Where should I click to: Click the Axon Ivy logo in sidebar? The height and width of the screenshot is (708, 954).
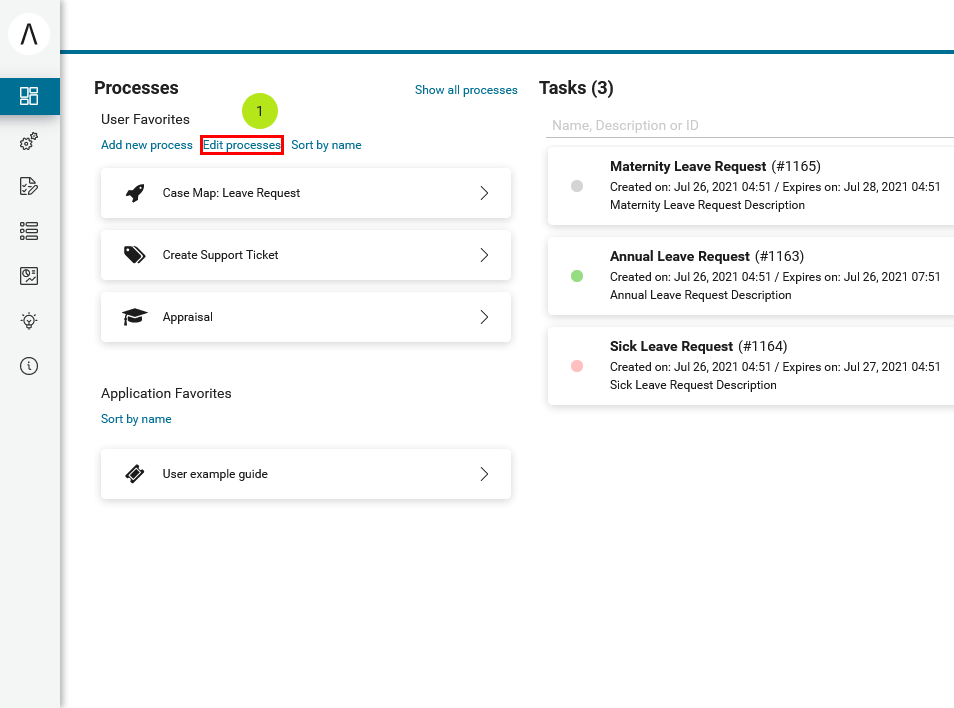(29, 34)
